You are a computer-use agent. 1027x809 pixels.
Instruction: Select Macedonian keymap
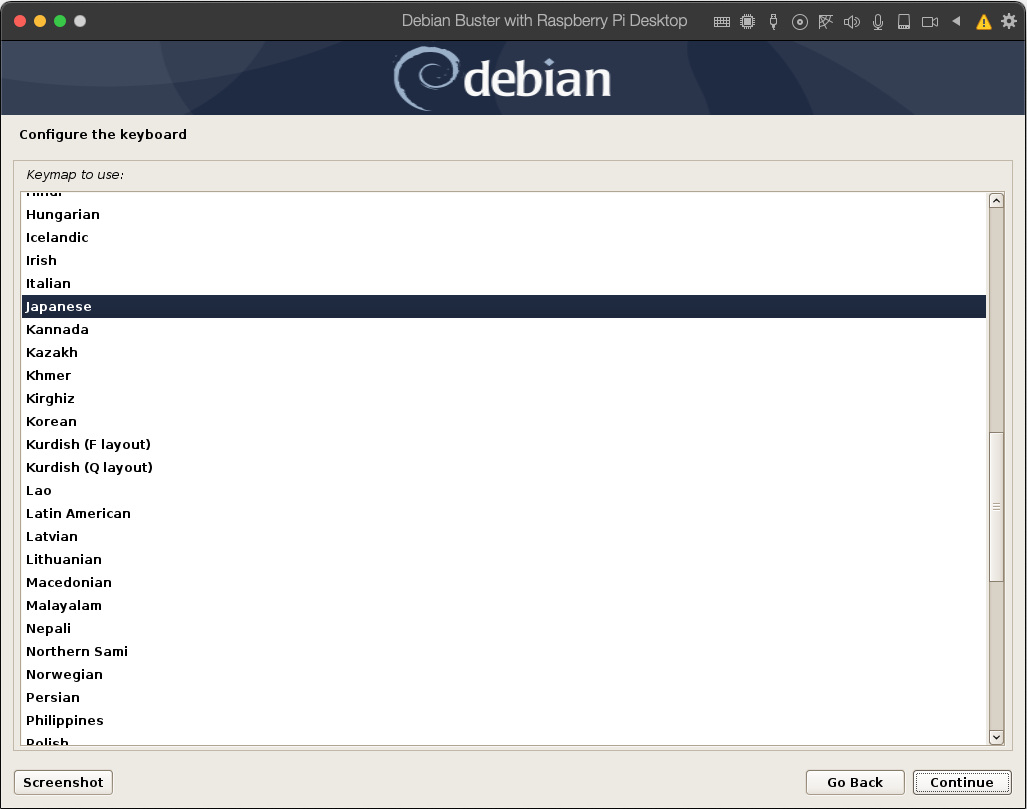(504, 582)
